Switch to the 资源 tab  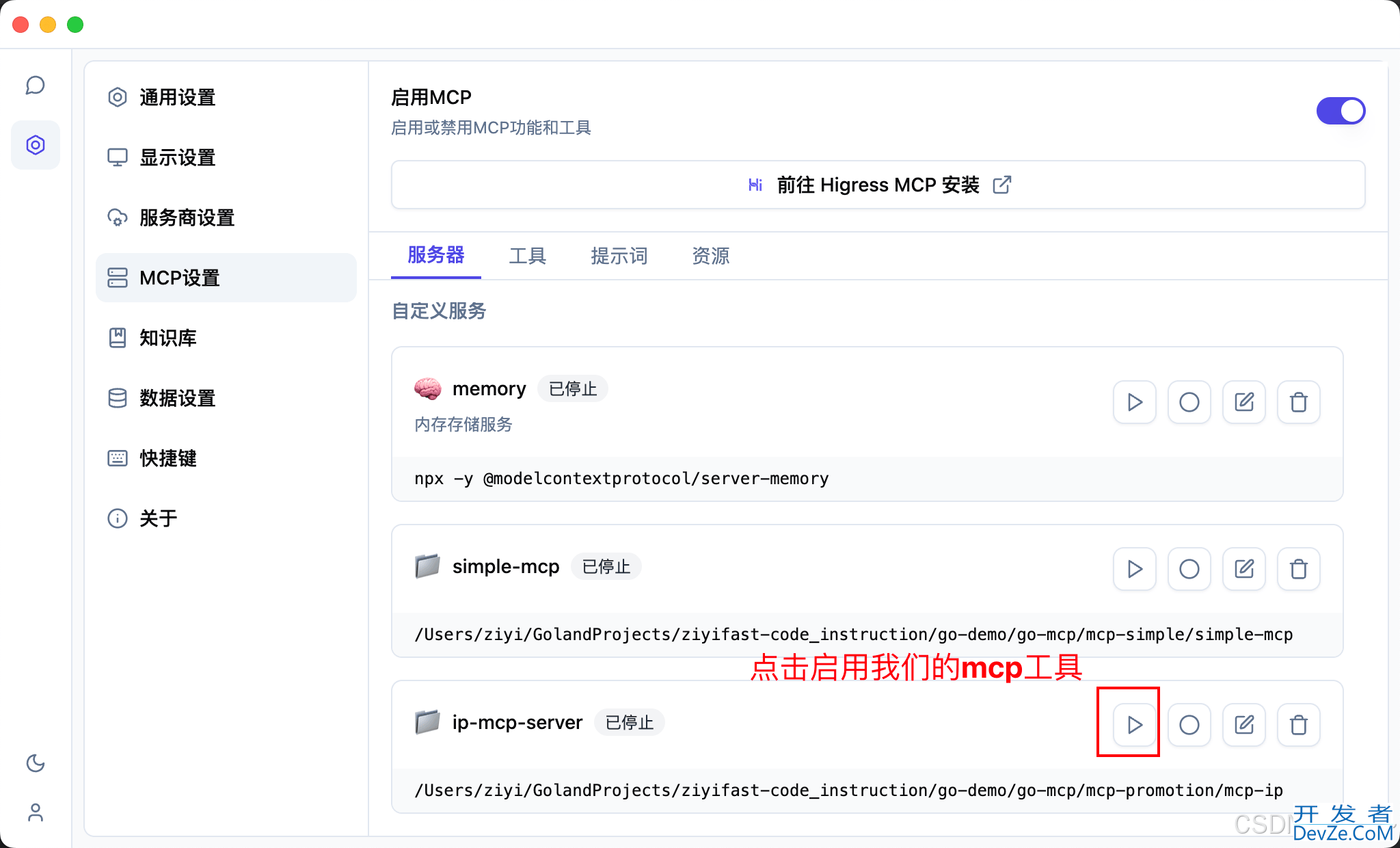click(x=711, y=256)
